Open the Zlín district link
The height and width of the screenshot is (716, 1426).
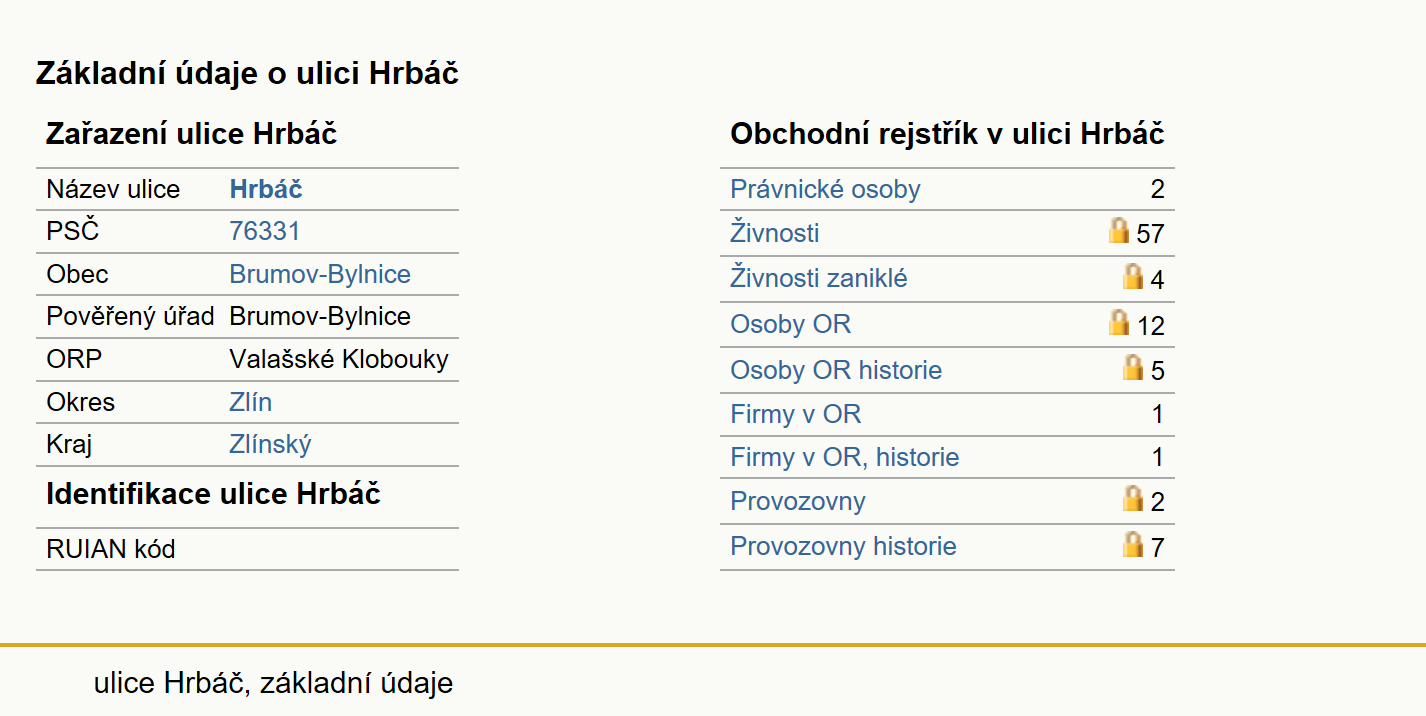250,402
